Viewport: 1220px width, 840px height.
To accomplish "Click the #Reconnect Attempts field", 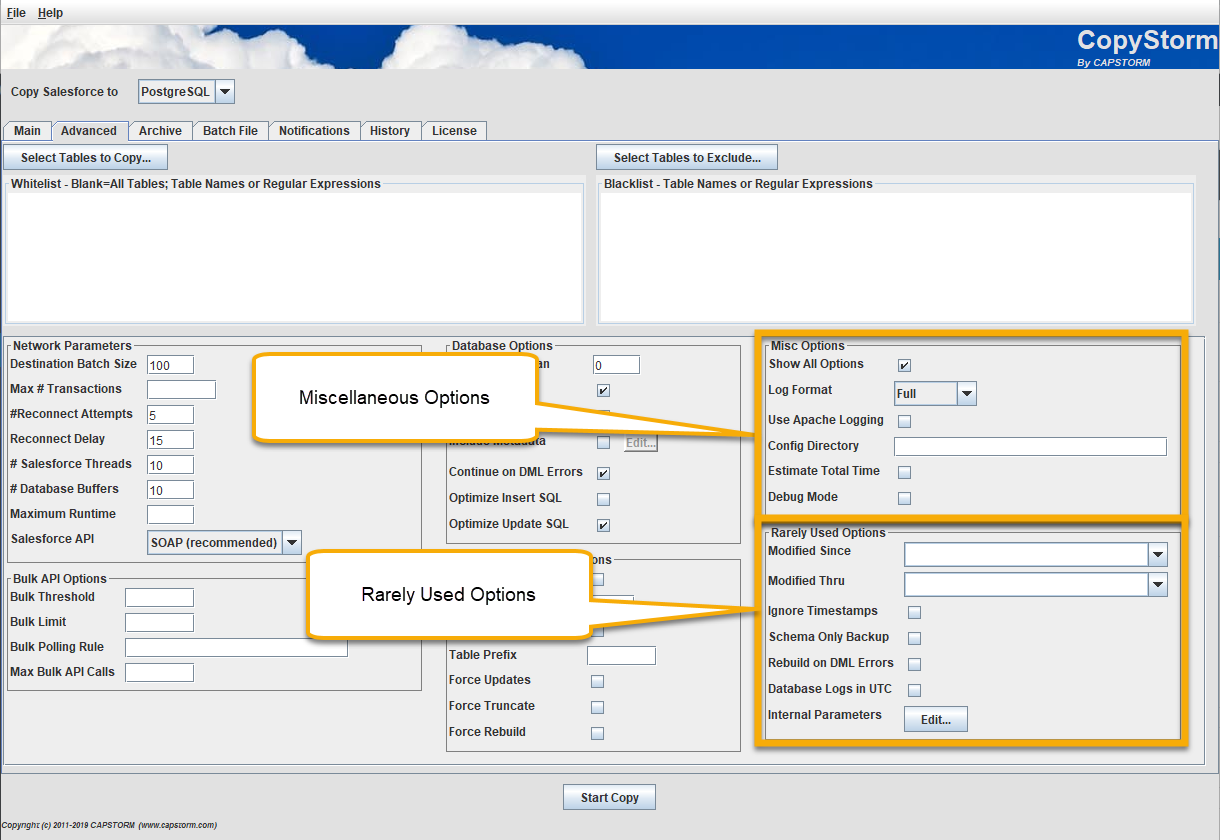I will (170, 415).
